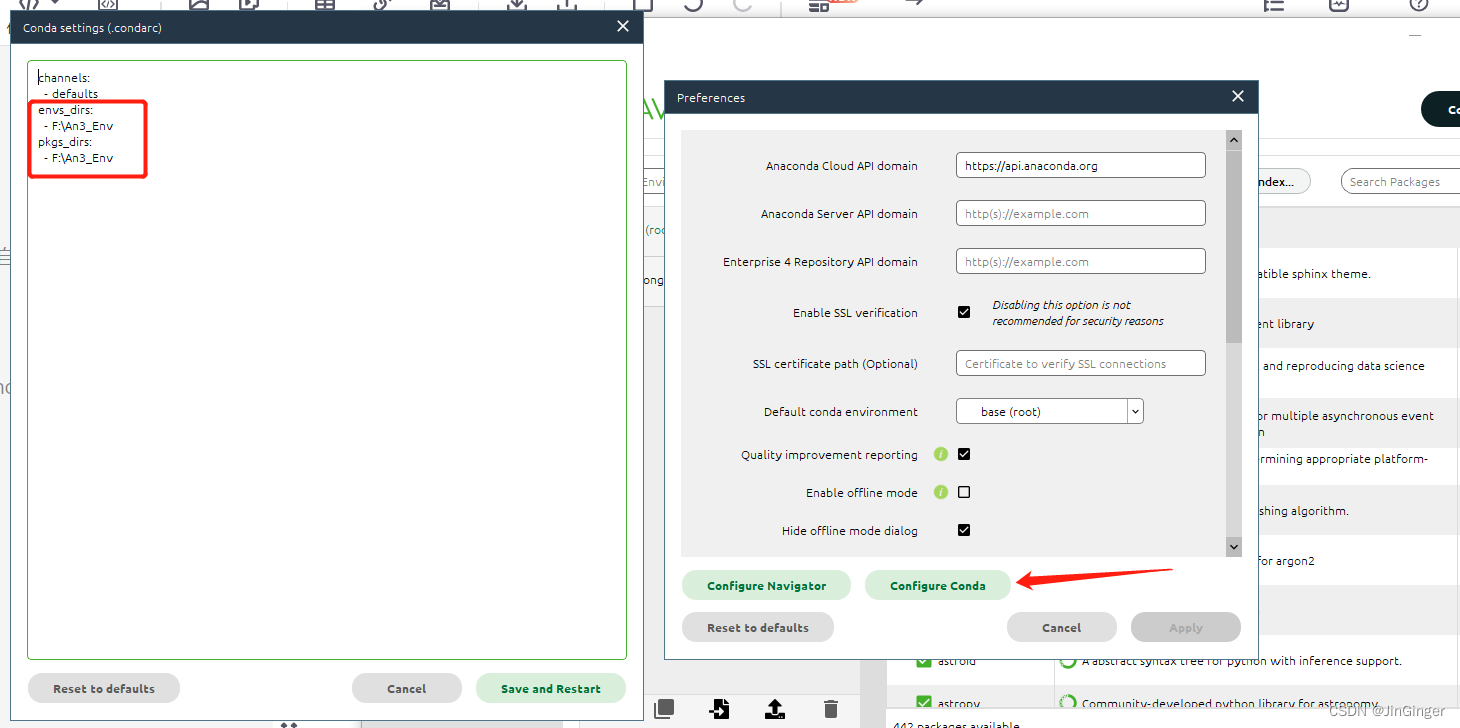Click Anaconda Cloud API domain field
Image resolution: width=1460 pixels, height=728 pixels.
pyautogui.click(x=1080, y=166)
